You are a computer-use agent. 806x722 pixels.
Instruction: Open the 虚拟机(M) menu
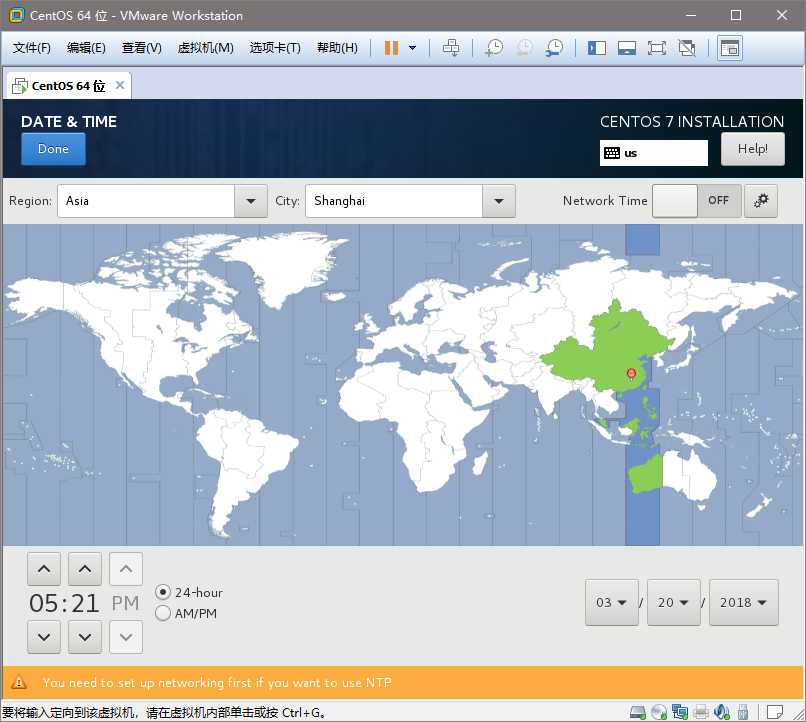(205, 48)
